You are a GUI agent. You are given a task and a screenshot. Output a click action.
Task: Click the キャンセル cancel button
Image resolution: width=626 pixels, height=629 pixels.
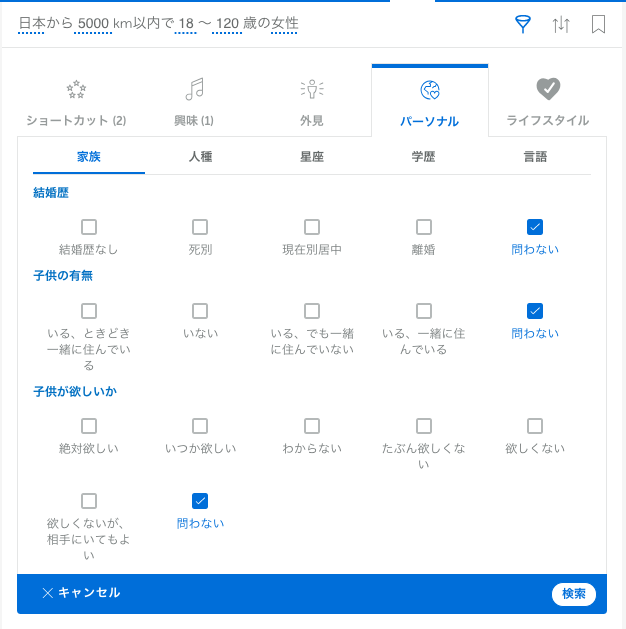[x=81, y=593]
